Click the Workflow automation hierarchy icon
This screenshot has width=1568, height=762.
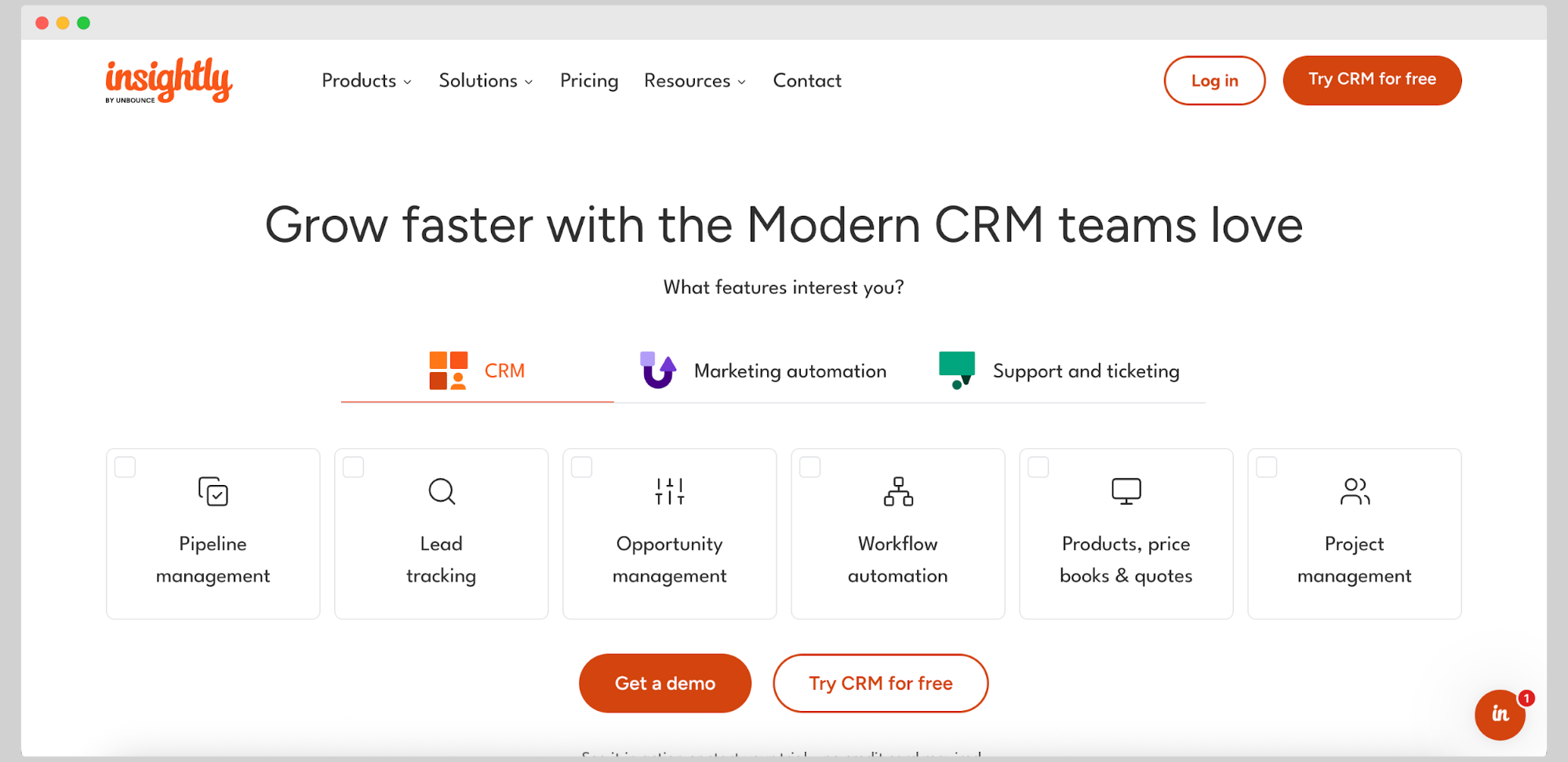tap(898, 491)
